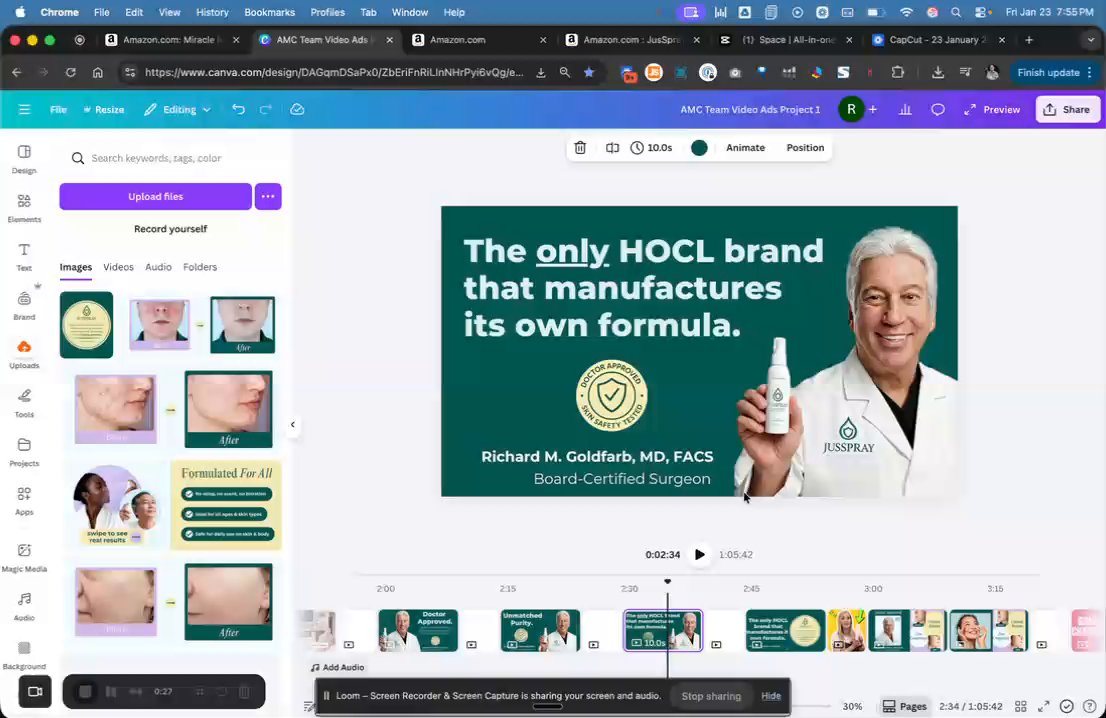Viewport: 1106px width, 718px height.
Task: Open the Brand panel
Action: point(24,306)
